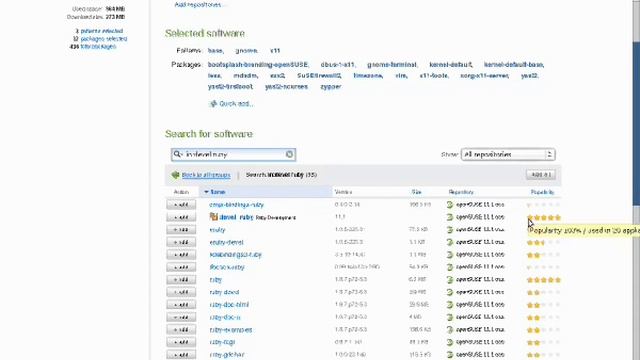Open the zypper package link

pyautogui.click(x=331, y=87)
